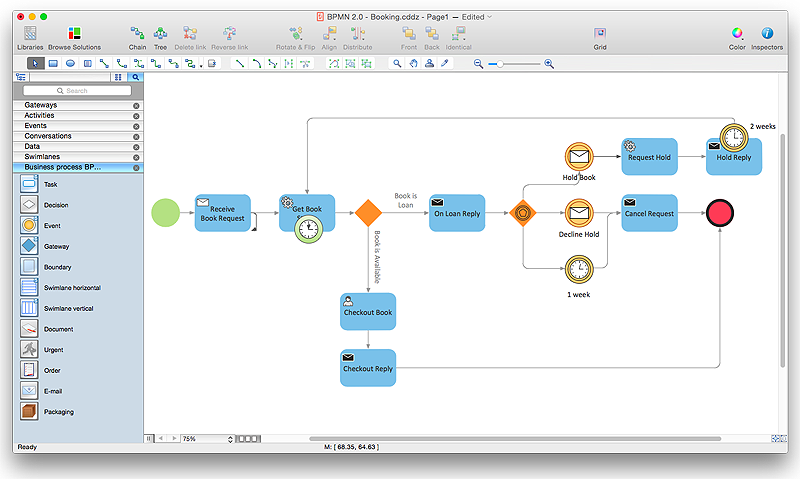Open the Inspectors panel
This screenshot has width=800, height=479.
(767, 39)
